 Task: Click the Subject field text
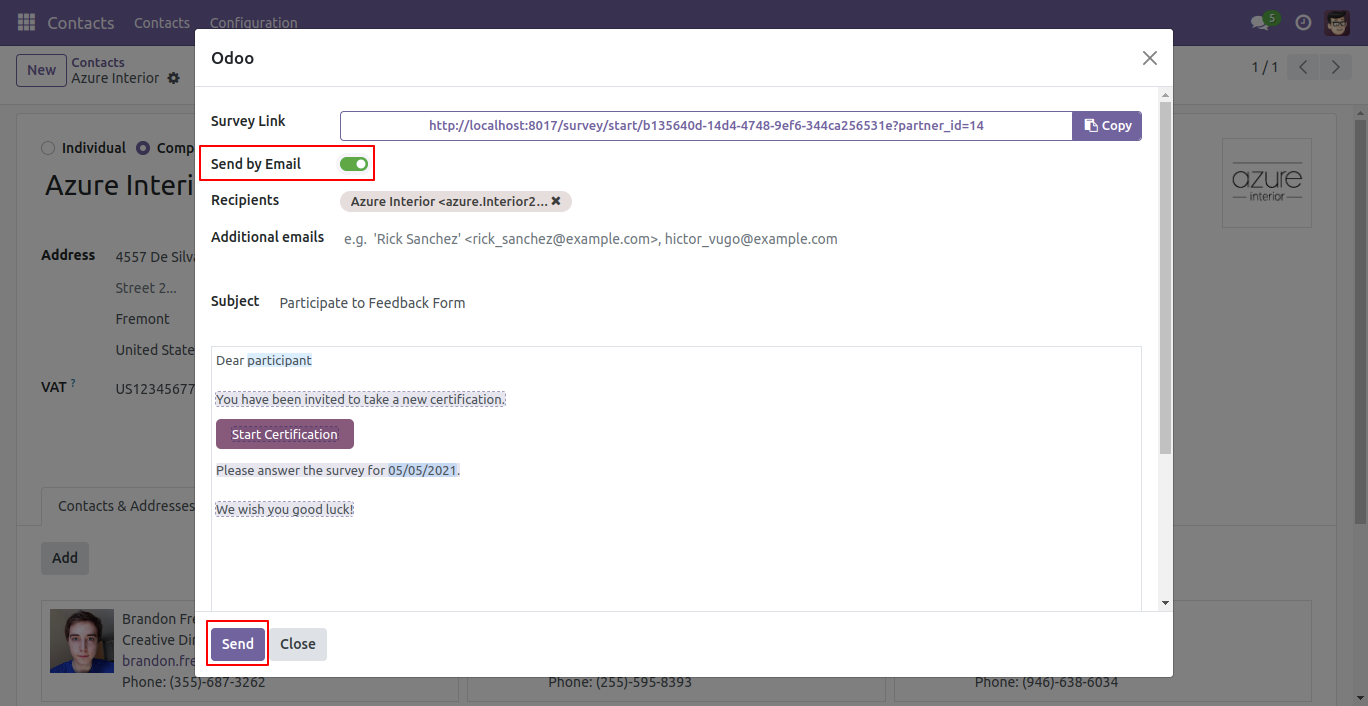point(372,303)
